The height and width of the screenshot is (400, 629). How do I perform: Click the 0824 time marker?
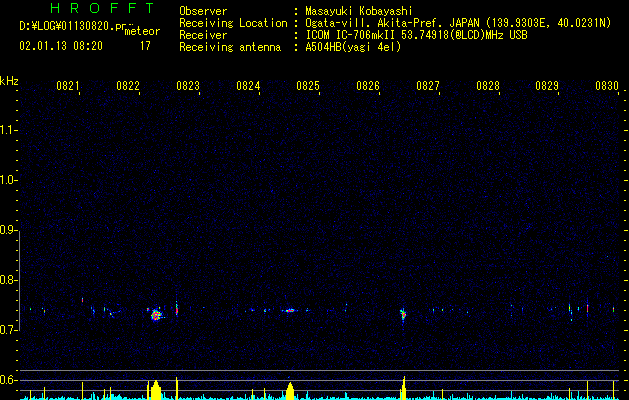248,86
